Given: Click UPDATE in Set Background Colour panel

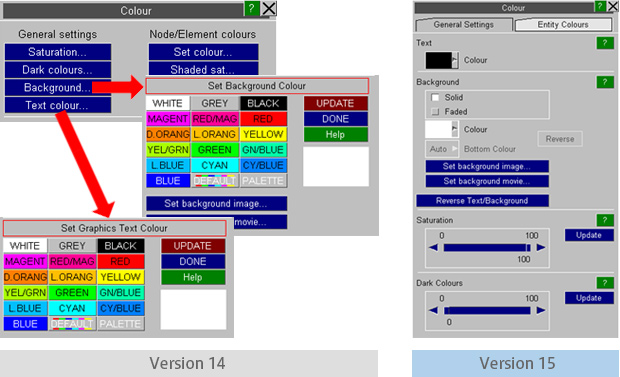Looking at the screenshot, I should 336,104.
